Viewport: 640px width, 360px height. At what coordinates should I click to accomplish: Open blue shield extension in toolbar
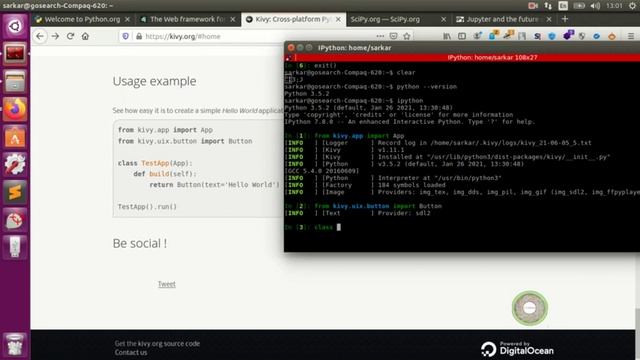point(552,36)
